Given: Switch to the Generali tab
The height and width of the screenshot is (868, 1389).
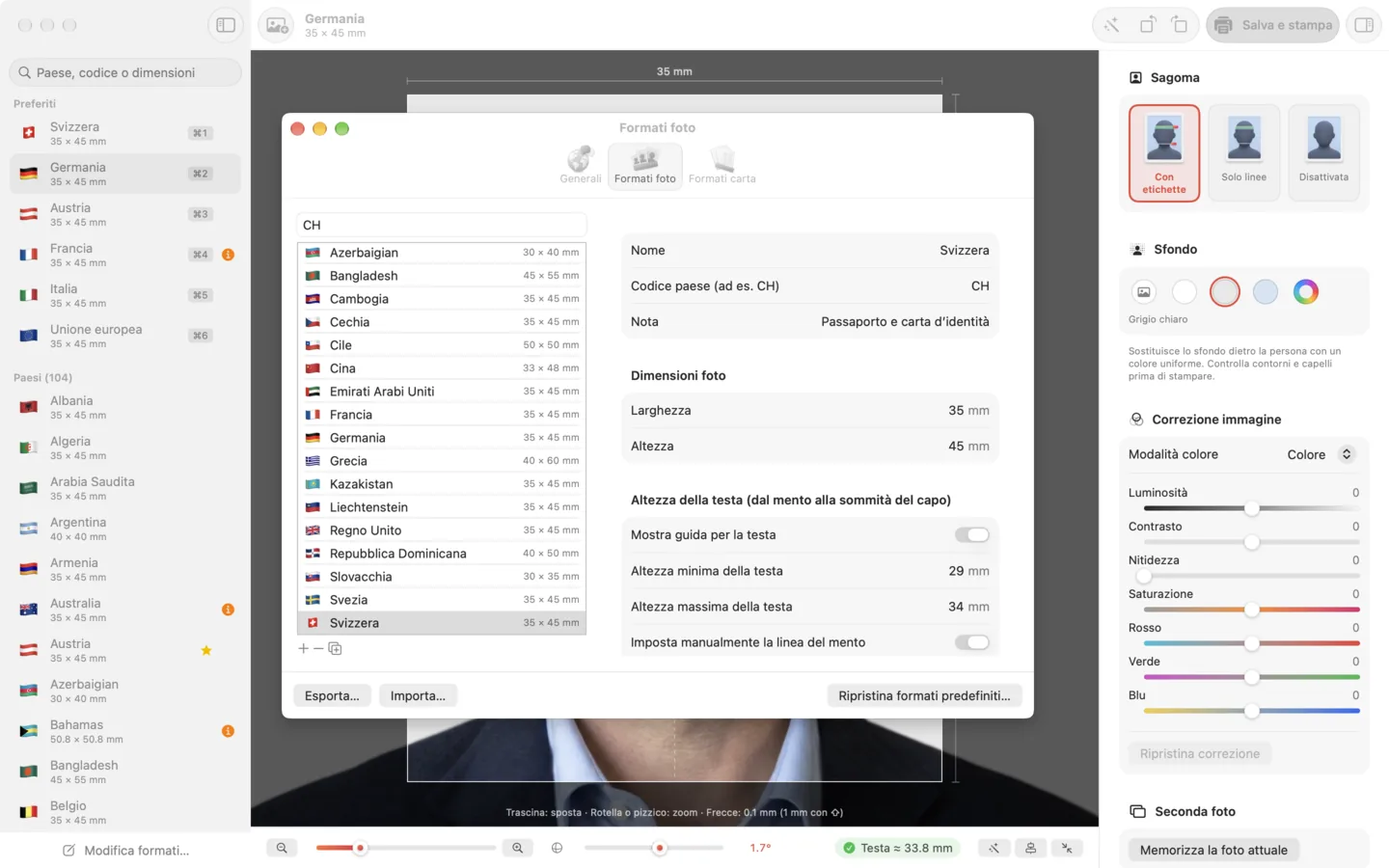Looking at the screenshot, I should pos(581,165).
